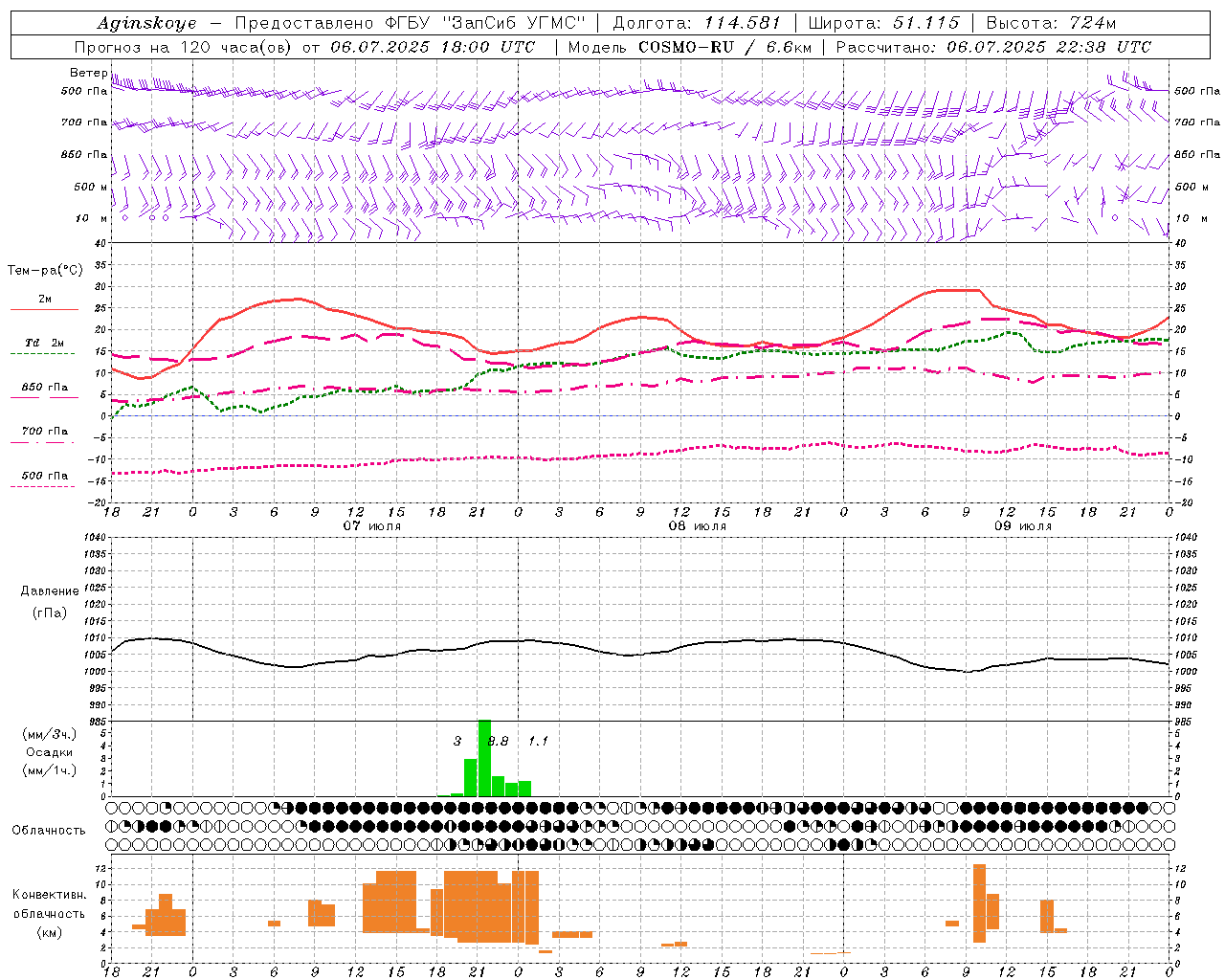
Task: Click the dotted pink 500 гПа temperature legend line
Action: [42, 487]
